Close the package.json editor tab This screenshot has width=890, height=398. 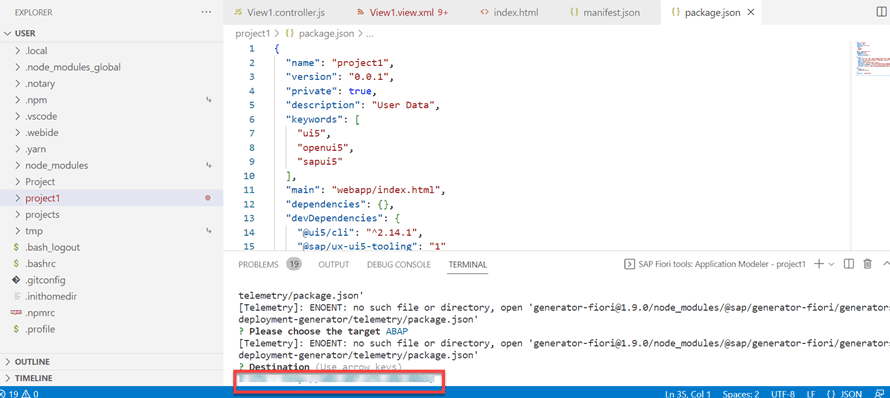751,12
